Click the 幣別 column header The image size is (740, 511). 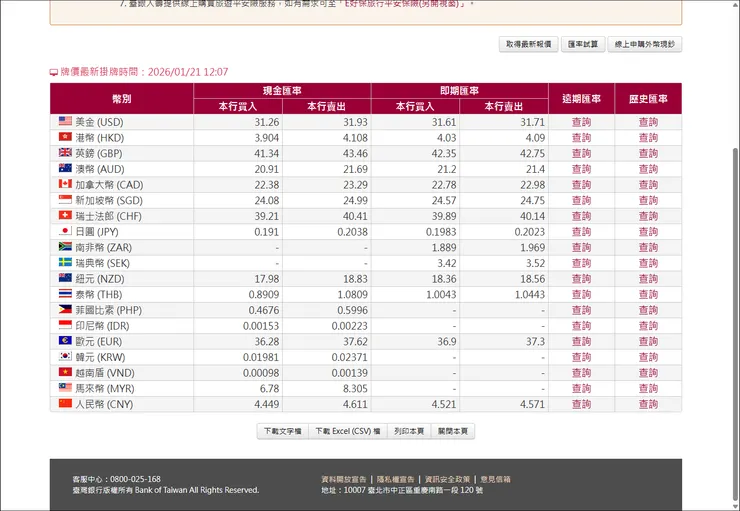(122, 99)
